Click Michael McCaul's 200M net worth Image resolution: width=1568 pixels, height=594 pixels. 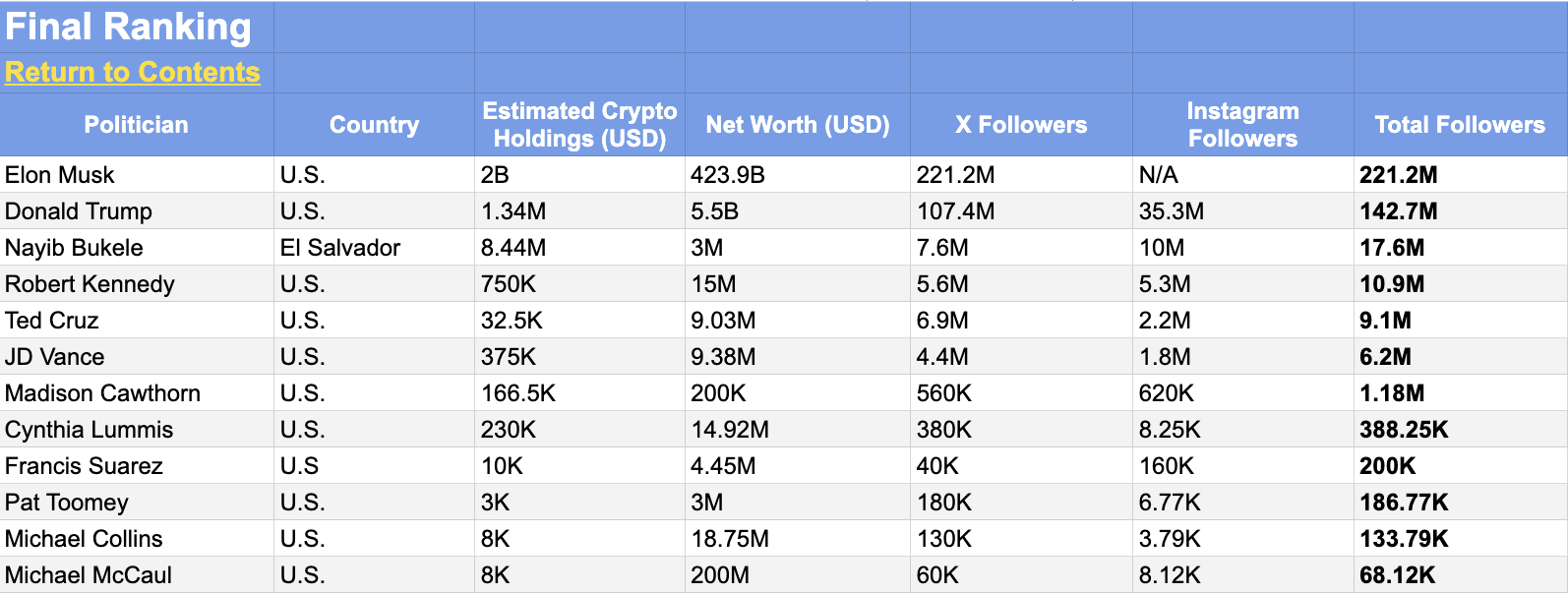pos(720,575)
